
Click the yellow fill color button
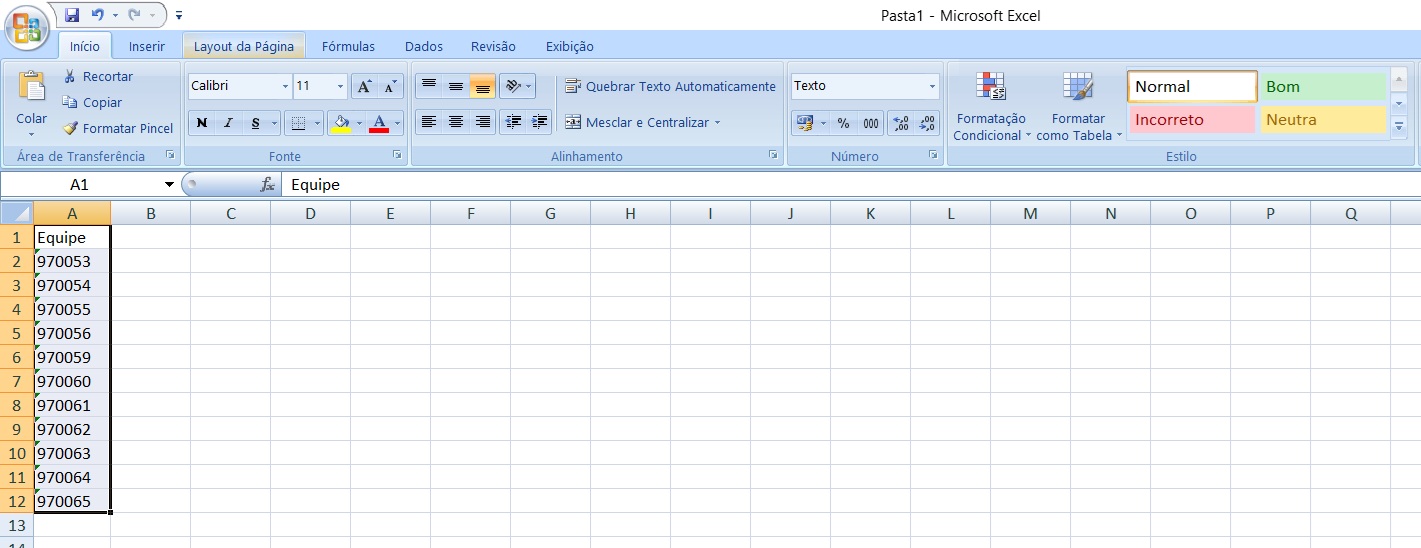coord(341,123)
